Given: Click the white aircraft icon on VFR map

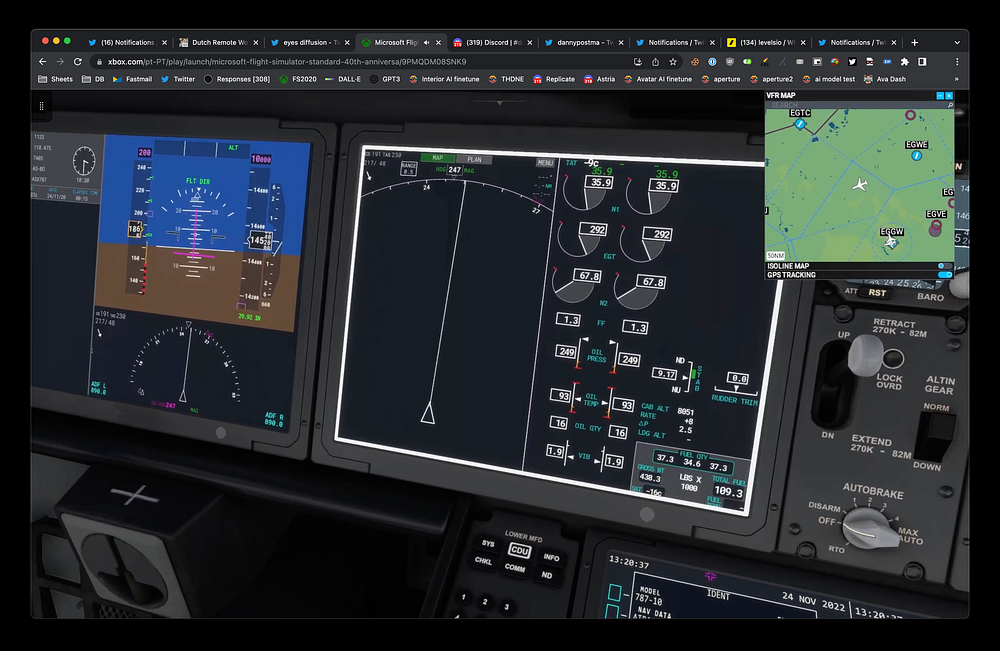Looking at the screenshot, I should [860, 185].
